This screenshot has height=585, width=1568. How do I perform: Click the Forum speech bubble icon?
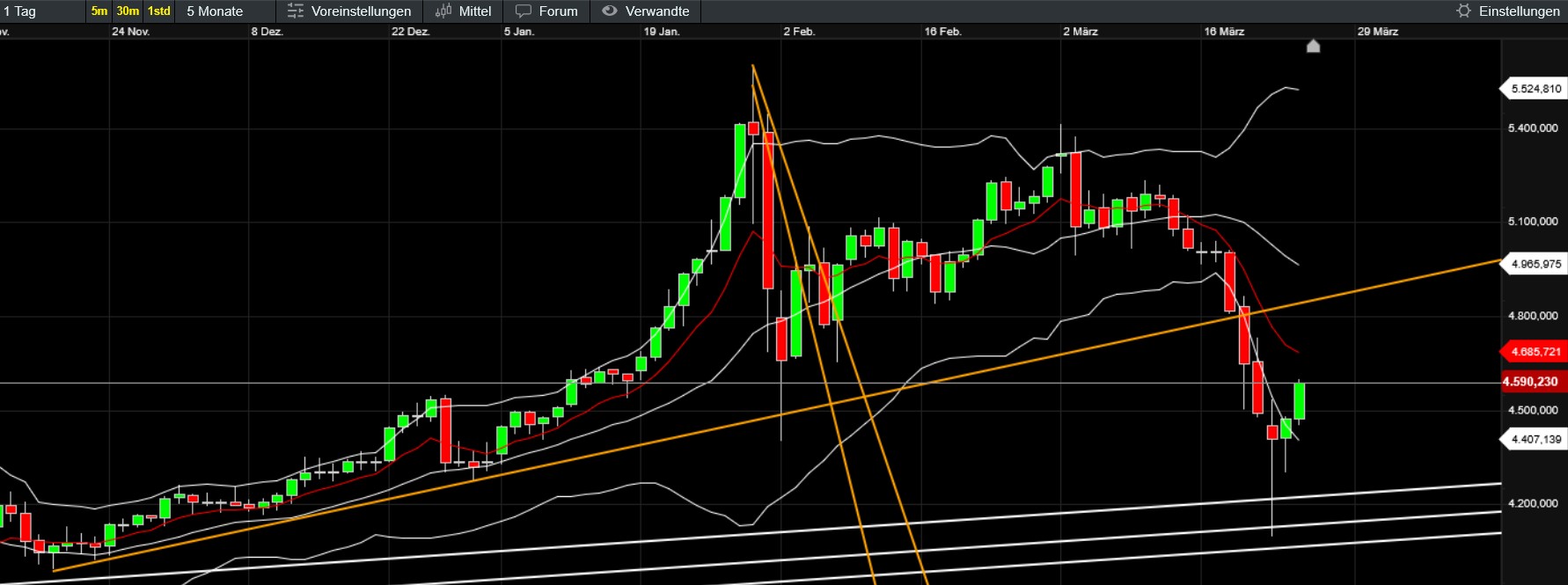click(x=524, y=11)
